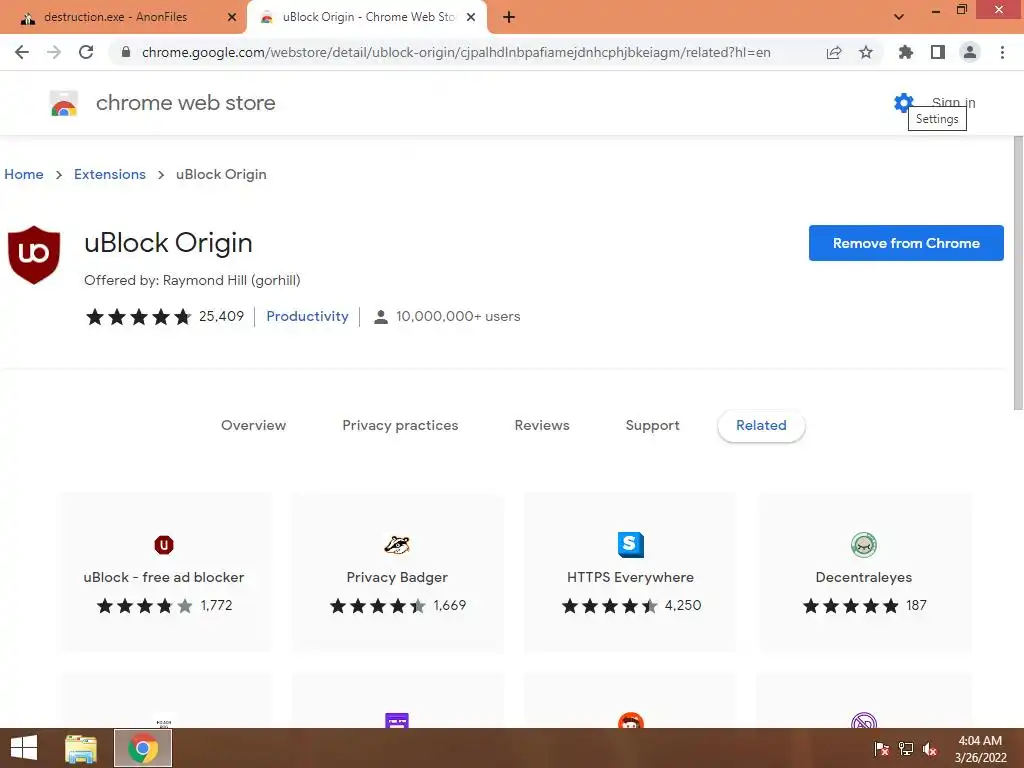This screenshot has width=1024, height=768.
Task: Click the chrome web store header text
Action: (185, 103)
